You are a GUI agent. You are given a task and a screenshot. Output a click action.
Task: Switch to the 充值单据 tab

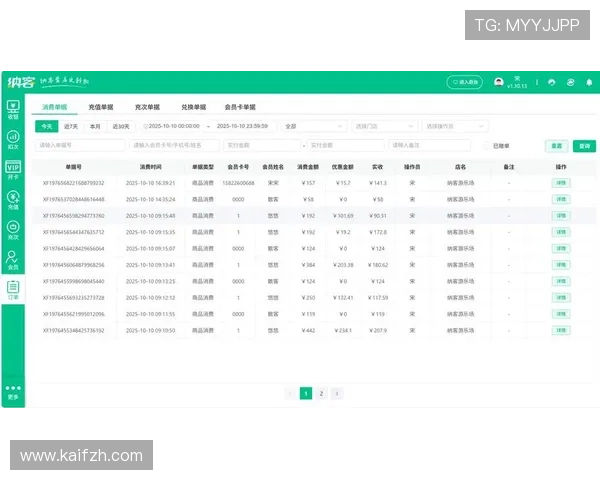pos(101,107)
